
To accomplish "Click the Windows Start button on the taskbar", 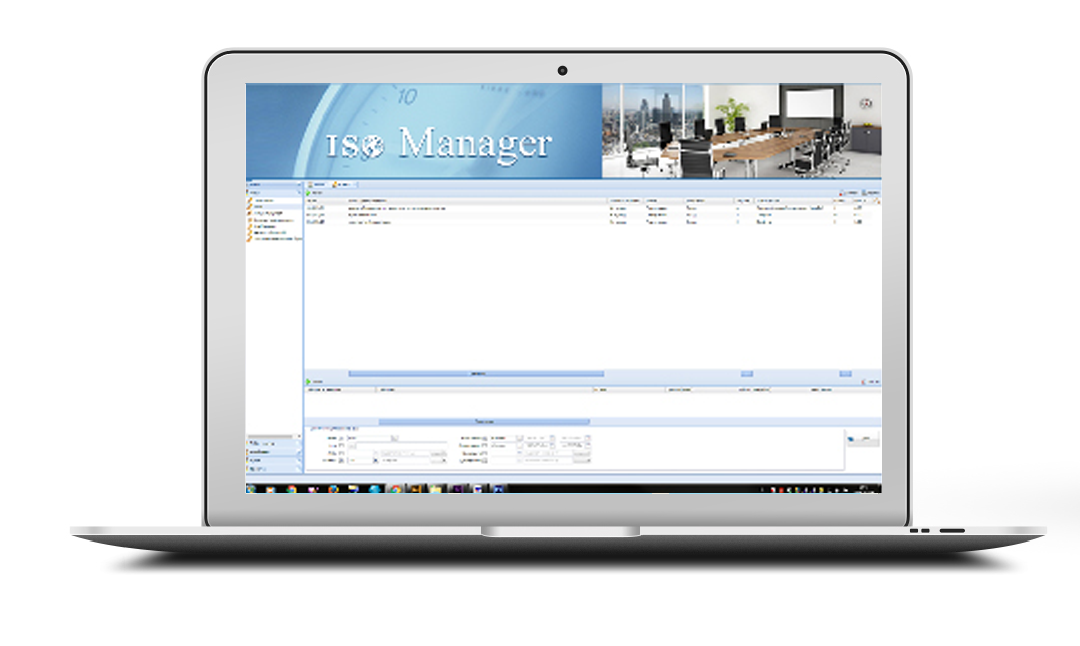I will pyautogui.click(x=253, y=489).
